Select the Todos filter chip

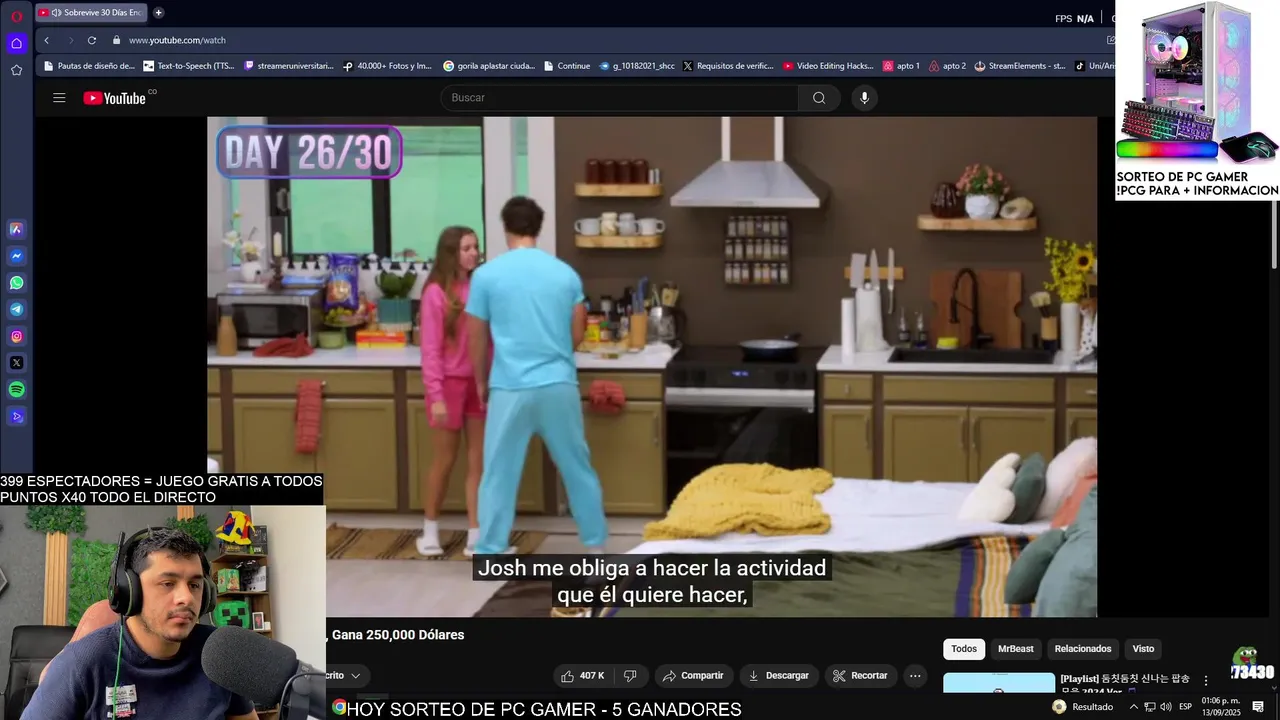pyautogui.click(x=964, y=649)
